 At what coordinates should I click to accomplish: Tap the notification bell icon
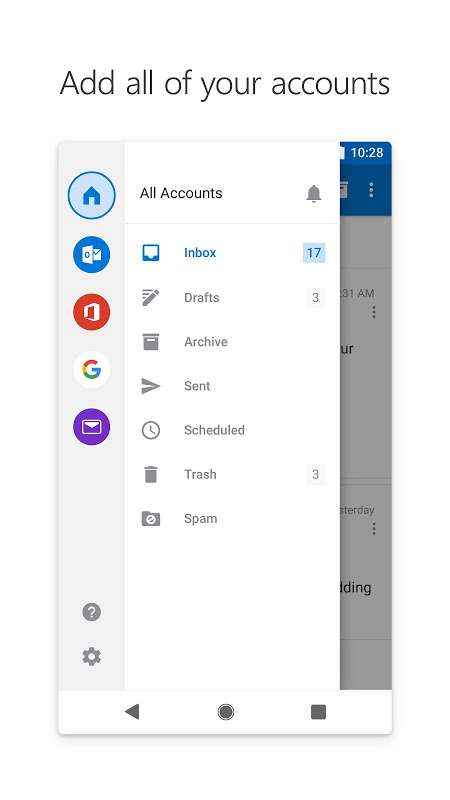[x=314, y=193]
